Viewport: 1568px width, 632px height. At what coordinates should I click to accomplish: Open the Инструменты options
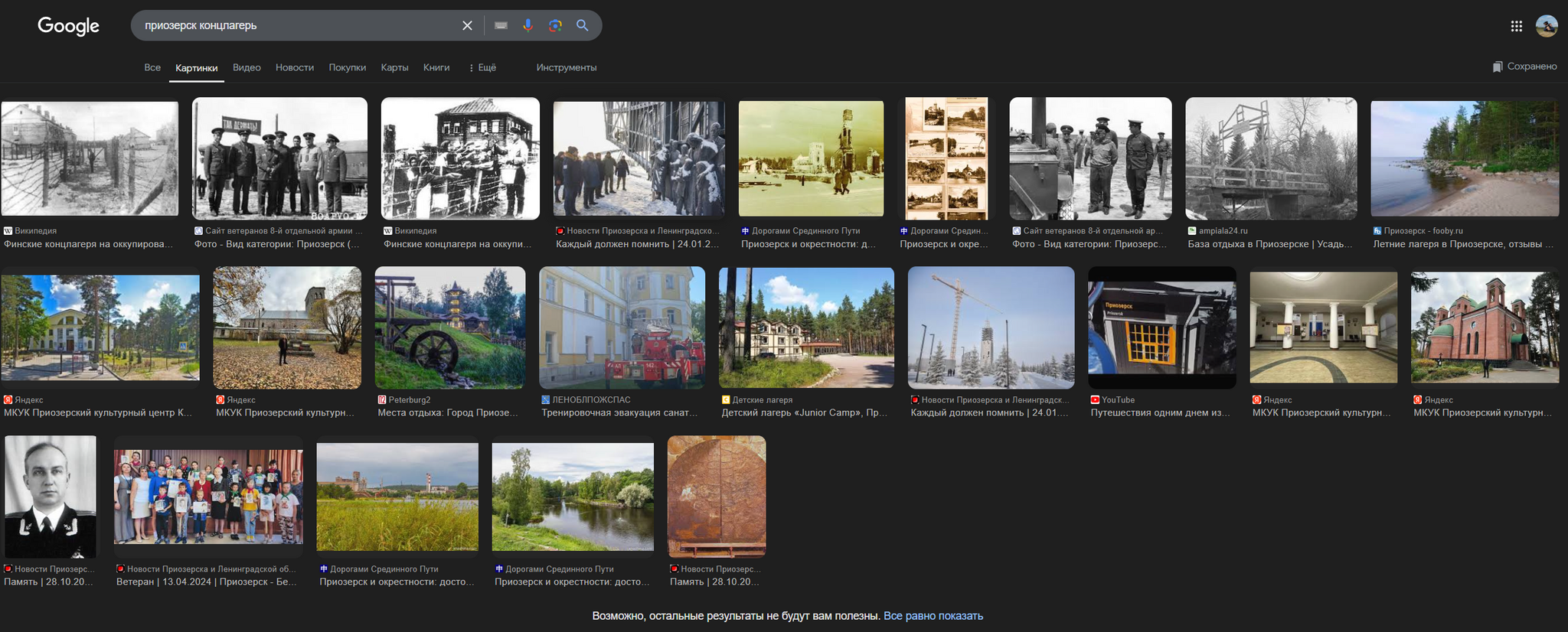(x=566, y=67)
